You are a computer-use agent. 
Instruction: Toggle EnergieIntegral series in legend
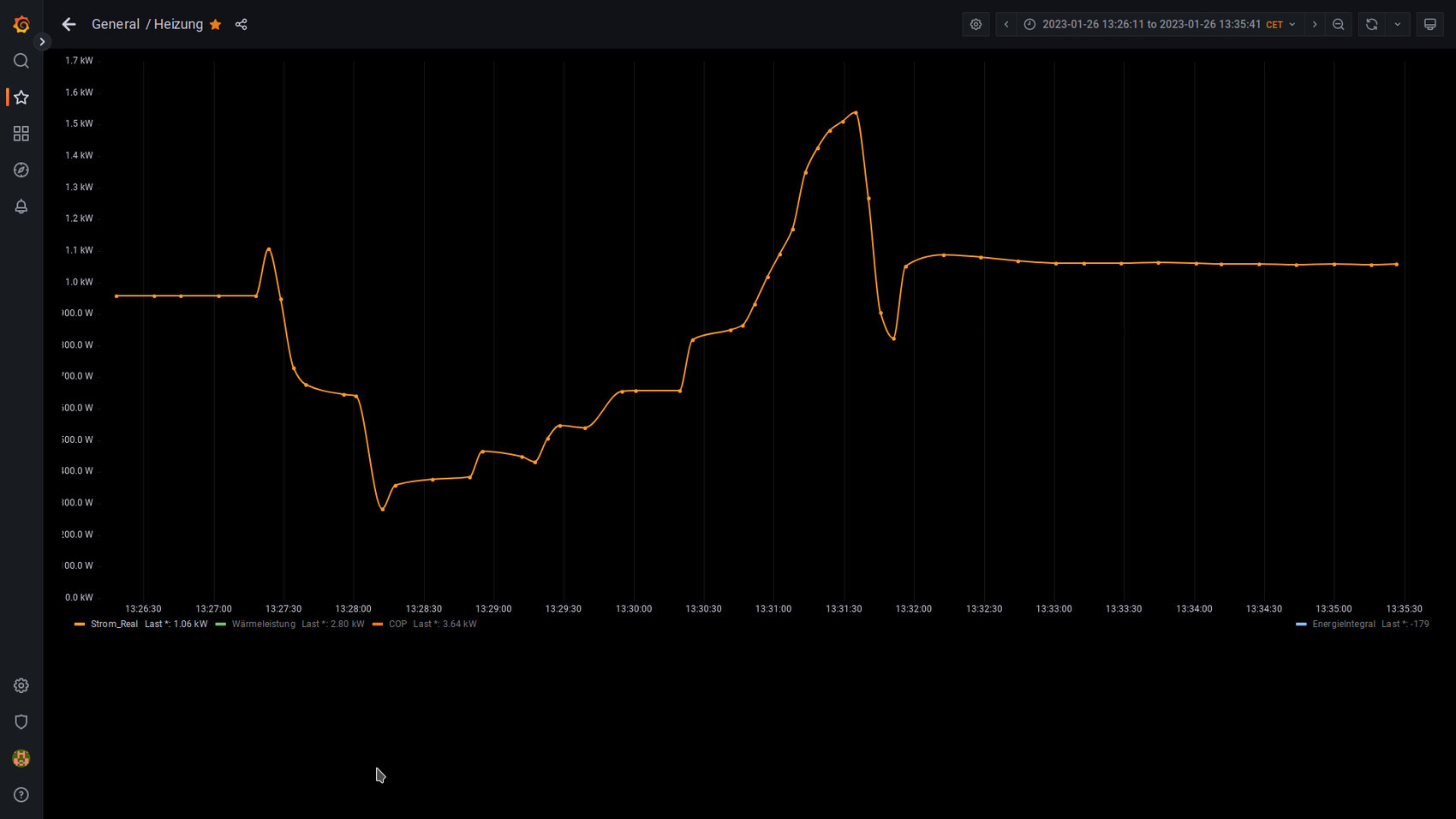click(x=1343, y=625)
